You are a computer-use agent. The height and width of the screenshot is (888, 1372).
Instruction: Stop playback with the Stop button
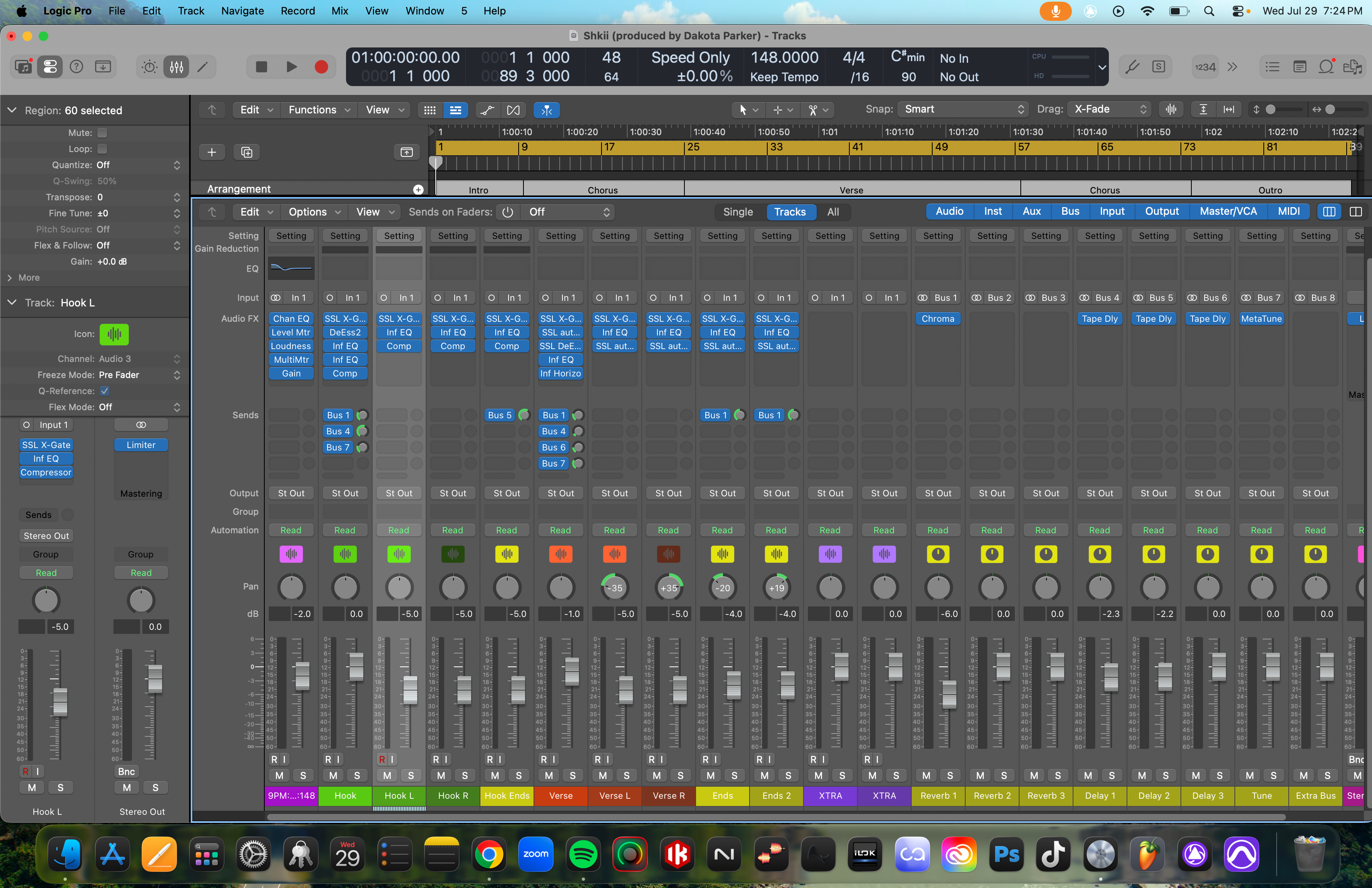(x=261, y=67)
